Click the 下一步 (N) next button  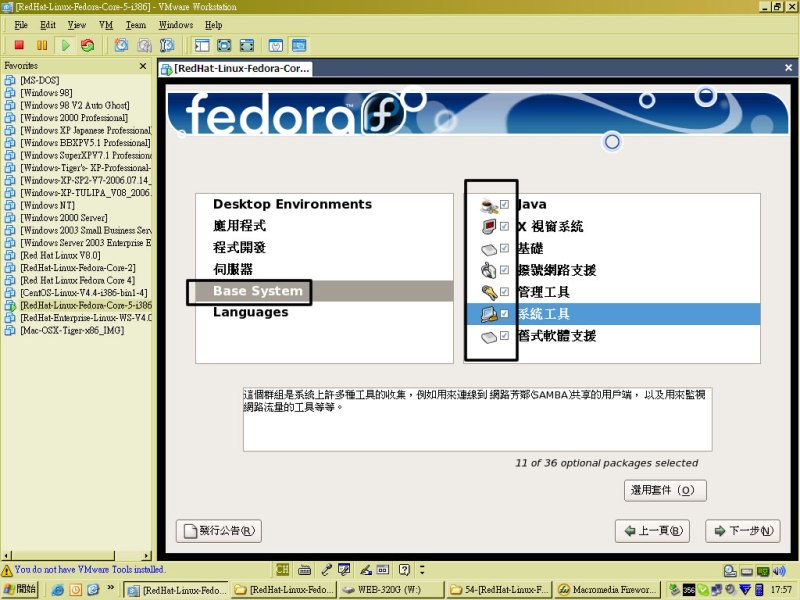(742, 531)
